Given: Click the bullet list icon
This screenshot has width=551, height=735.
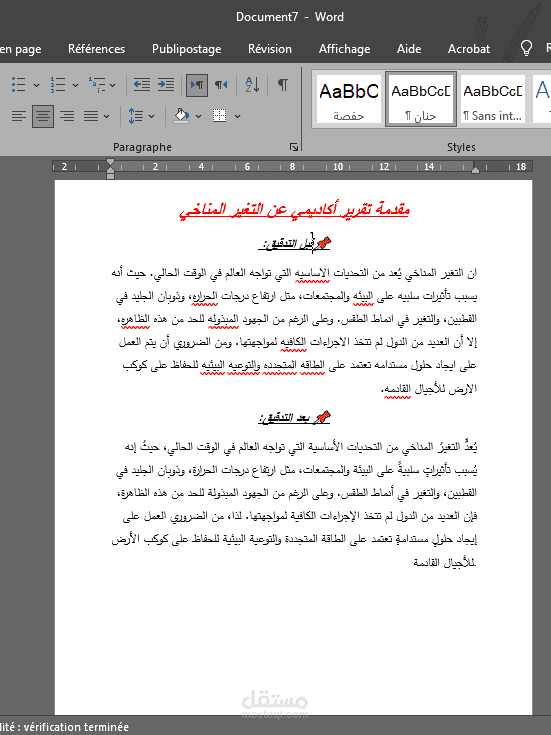Looking at the screenshot, I should [18, 85].
